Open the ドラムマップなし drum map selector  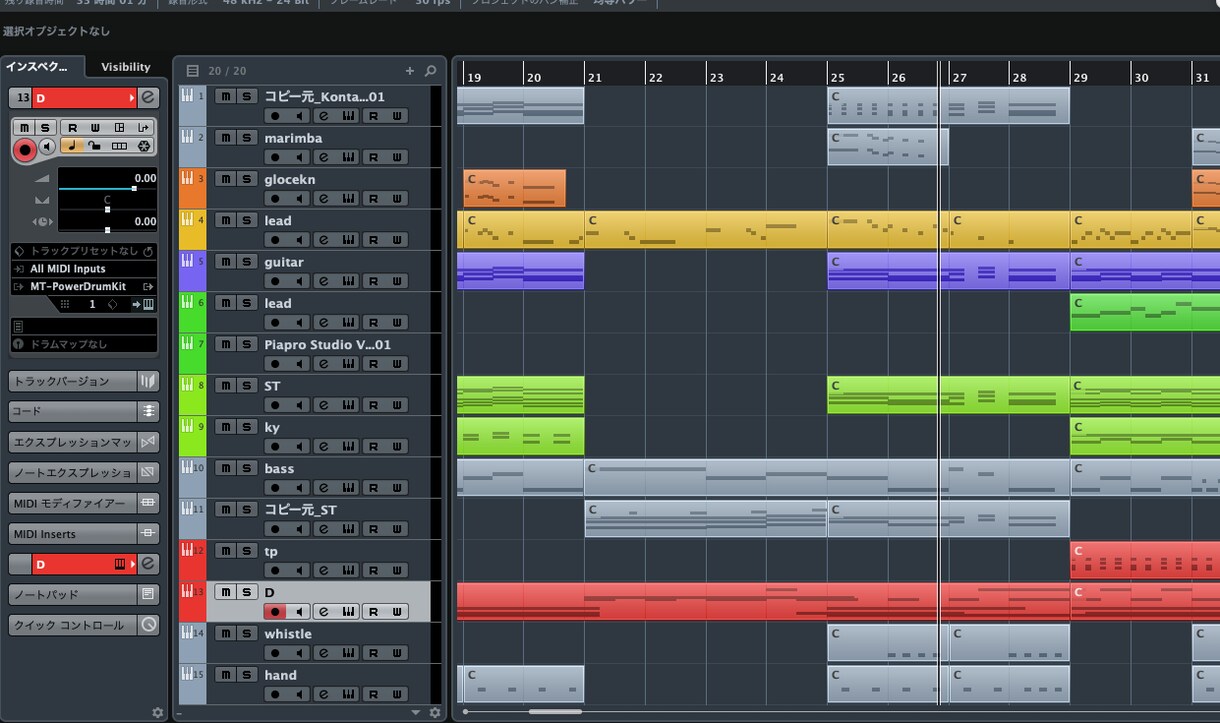[x=84, y=344]
